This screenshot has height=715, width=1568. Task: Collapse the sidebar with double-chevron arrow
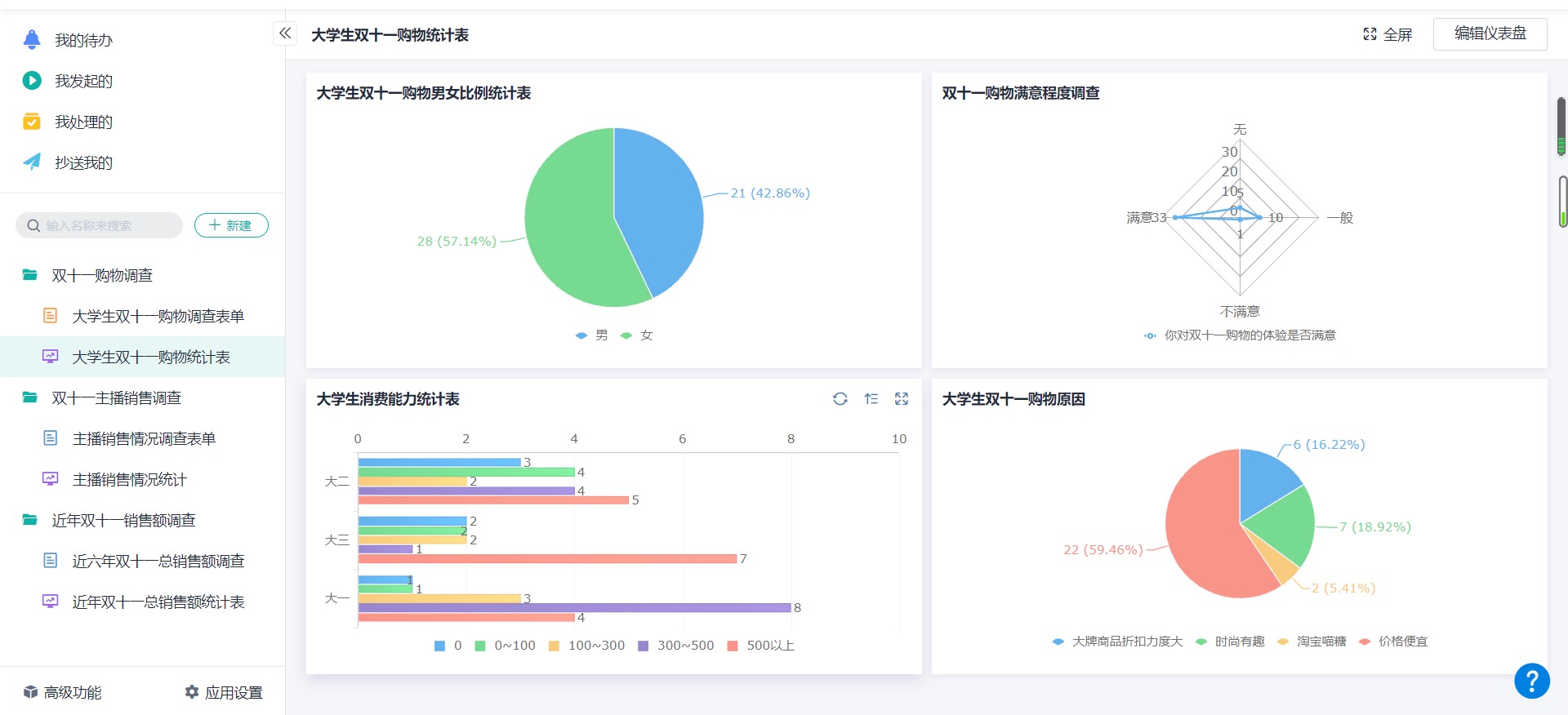(284, 33)
